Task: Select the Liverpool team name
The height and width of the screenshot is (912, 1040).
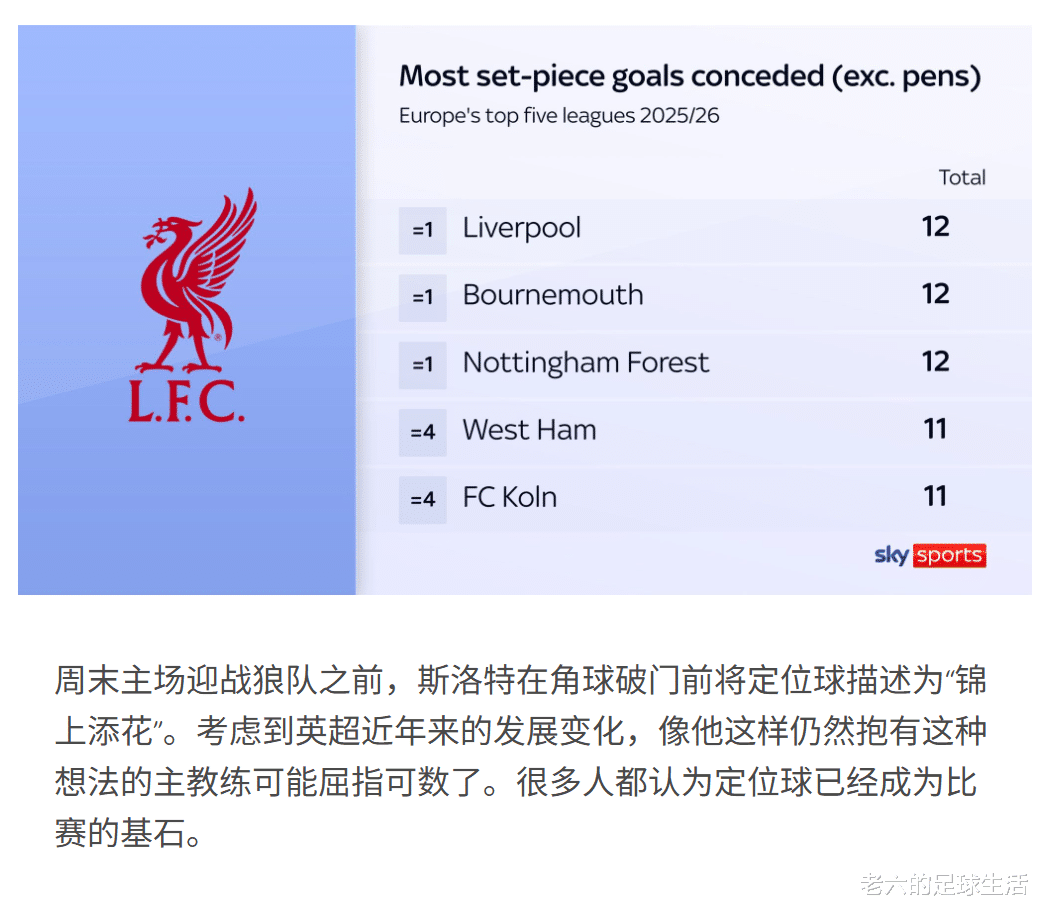Action: [521, 228]
